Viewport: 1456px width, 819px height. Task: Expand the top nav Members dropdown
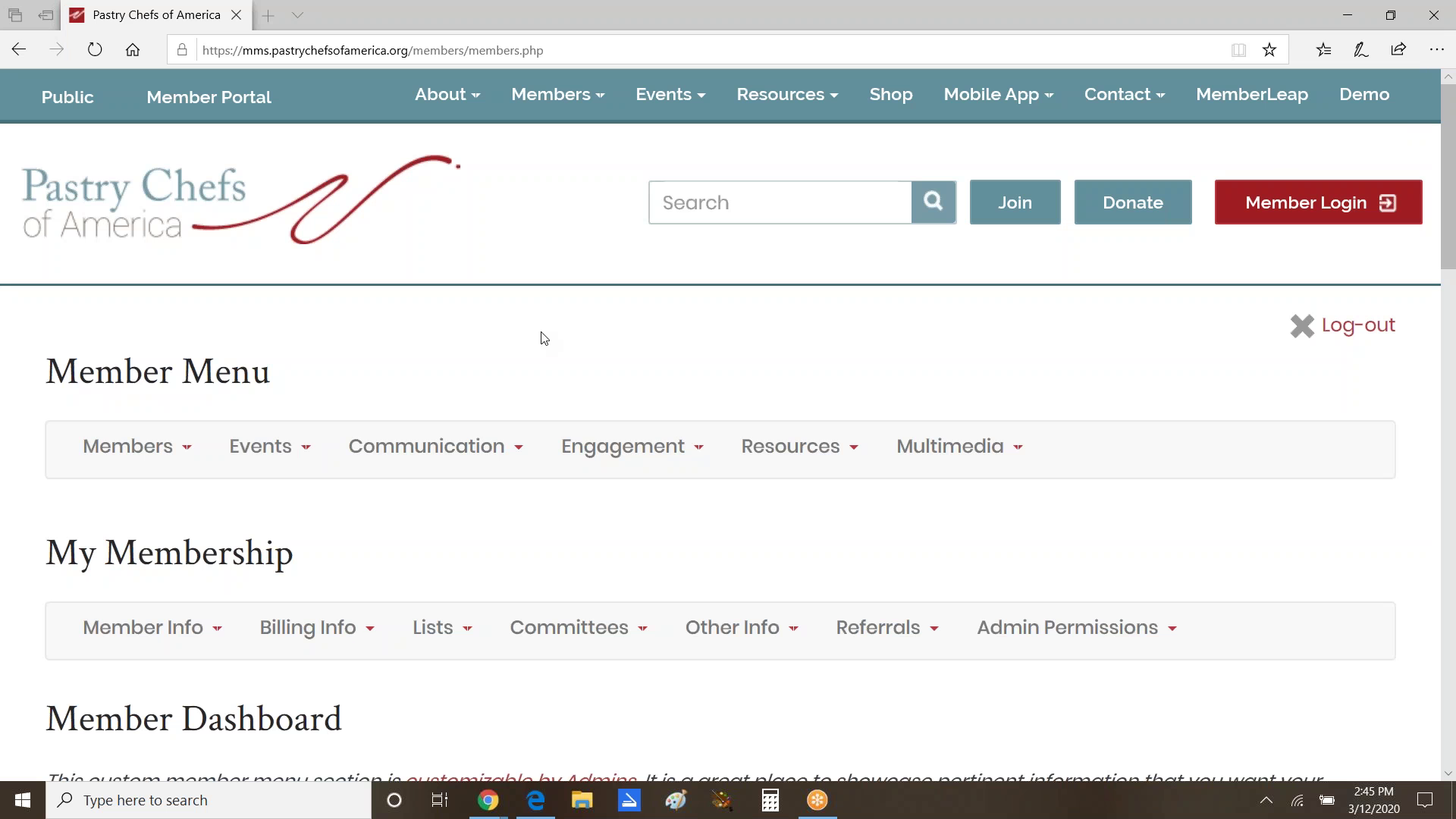pyautogui.click(x=558, y=95)
